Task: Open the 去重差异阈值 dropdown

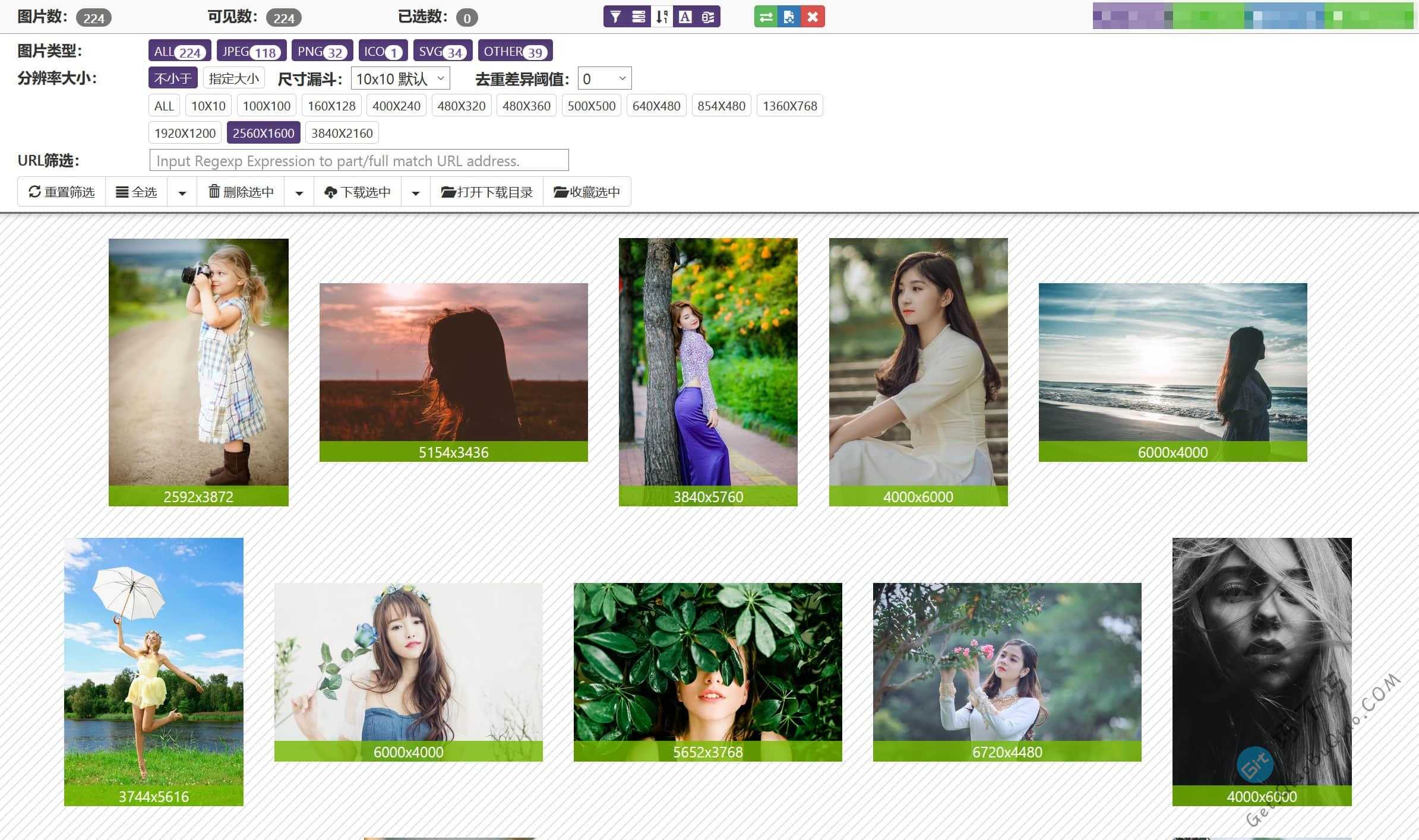Action: point(604,78)
